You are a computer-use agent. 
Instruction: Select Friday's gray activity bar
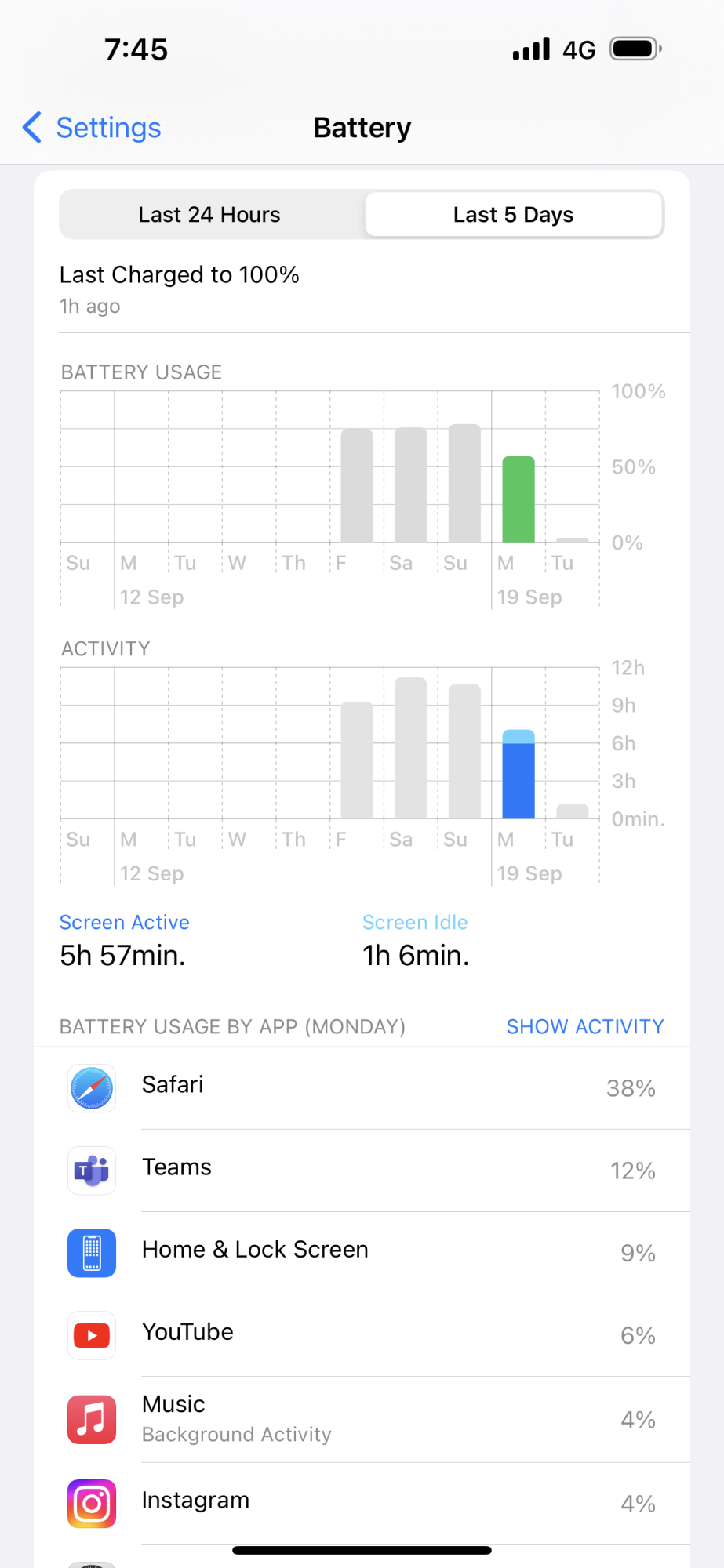357,760
